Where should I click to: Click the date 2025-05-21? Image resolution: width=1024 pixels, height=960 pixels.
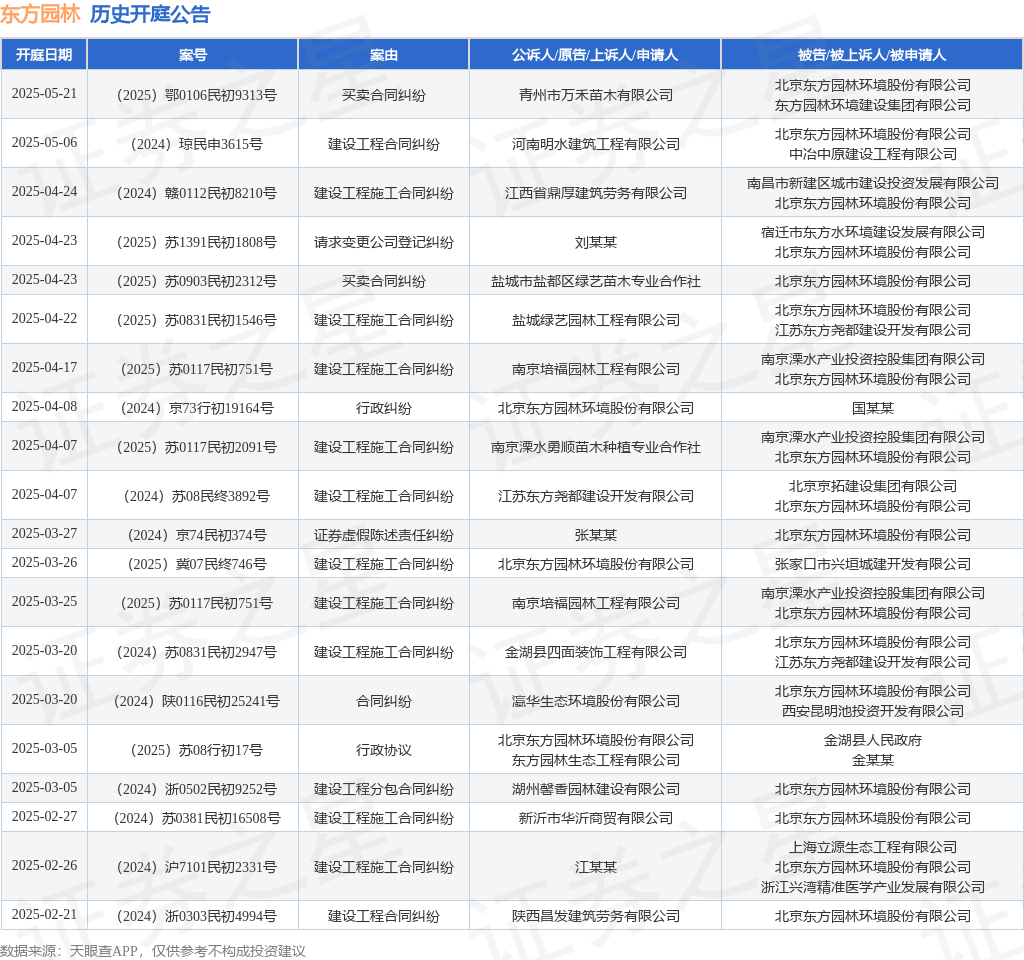tap(44, 93)
